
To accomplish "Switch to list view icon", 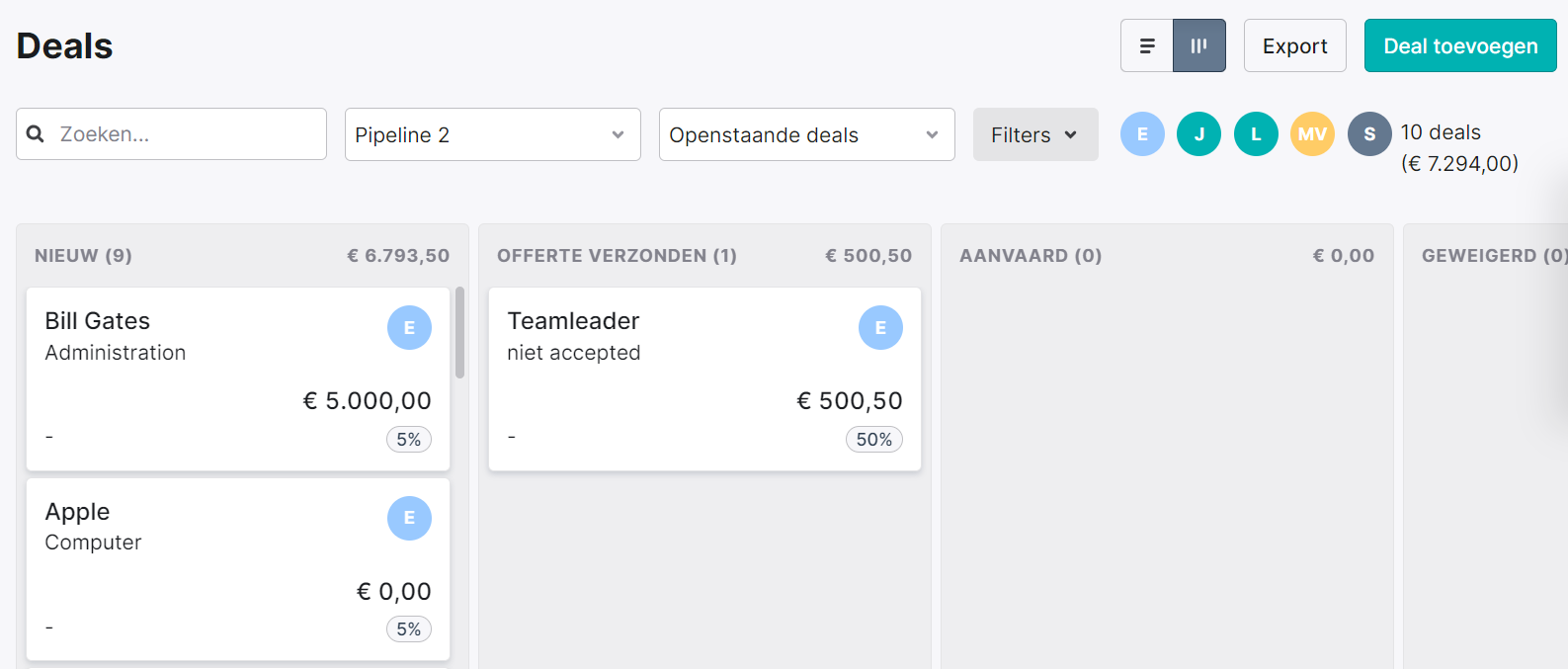I will coord(1147,45).
